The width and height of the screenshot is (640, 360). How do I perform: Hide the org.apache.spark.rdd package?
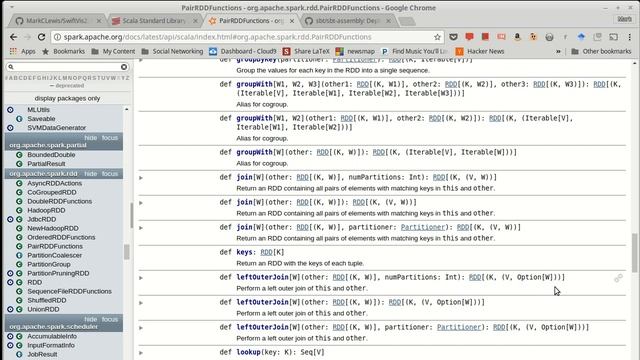point(91,173)
